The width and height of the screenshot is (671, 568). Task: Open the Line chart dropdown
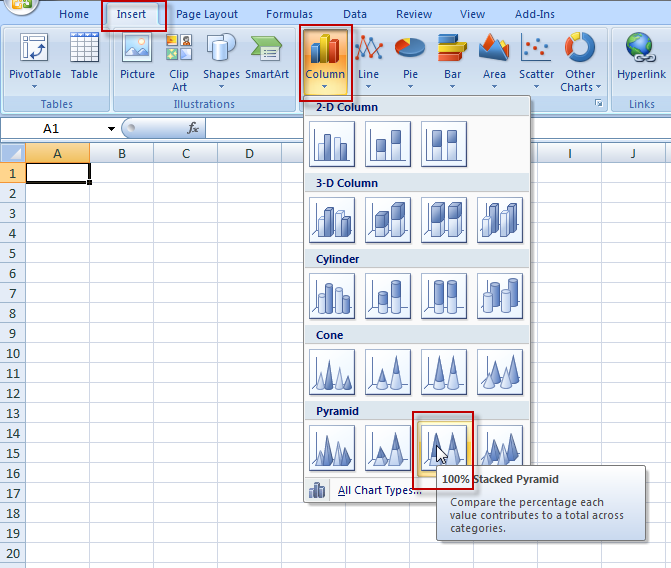(x=368, y=62)
